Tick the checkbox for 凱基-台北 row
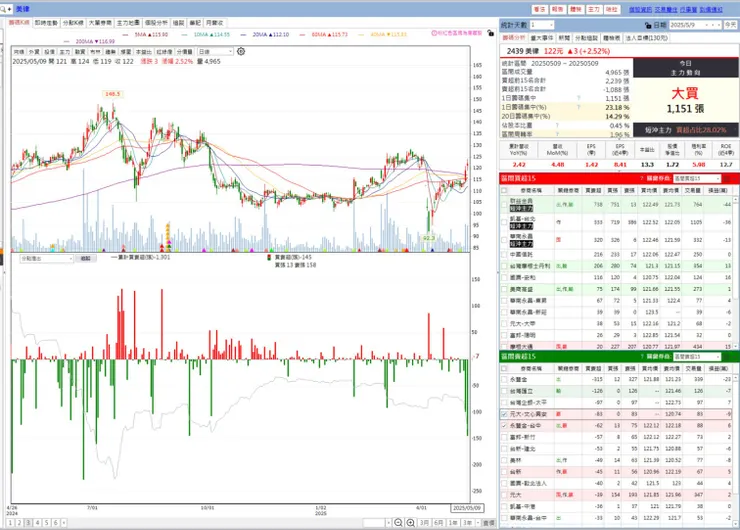This screenshot has width=740, height=530. coord(504,222)
